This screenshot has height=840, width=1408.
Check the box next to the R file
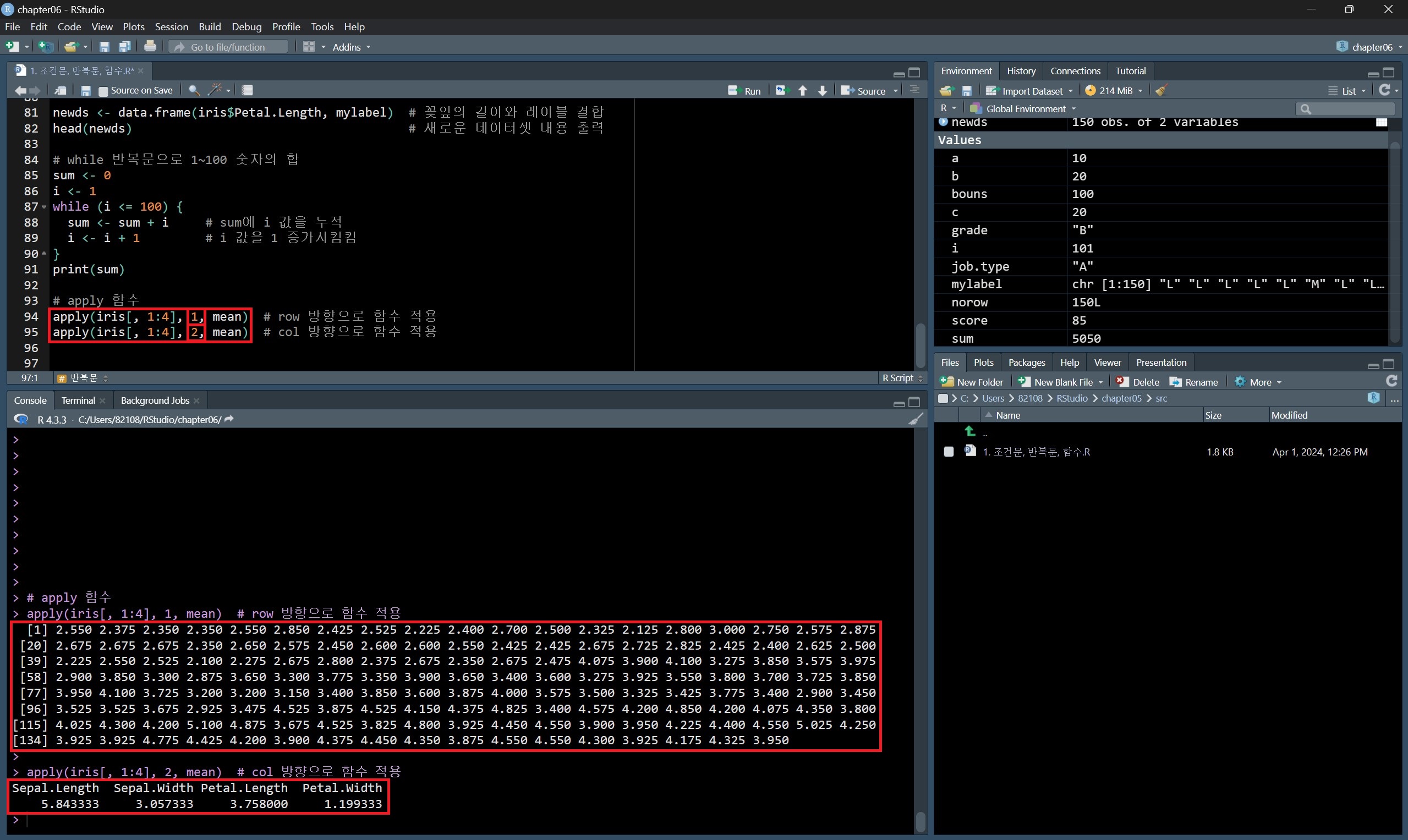click(x=949, y=452)
